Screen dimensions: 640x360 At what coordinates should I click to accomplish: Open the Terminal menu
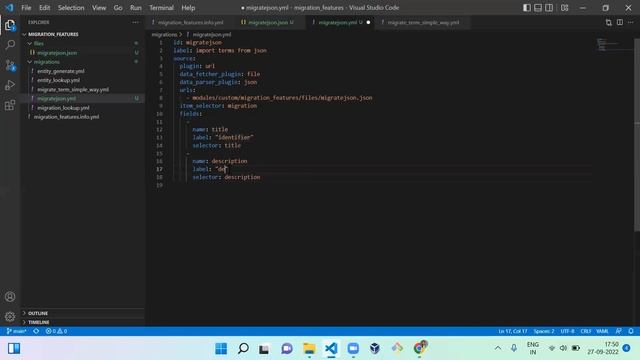tap(161, 8)
